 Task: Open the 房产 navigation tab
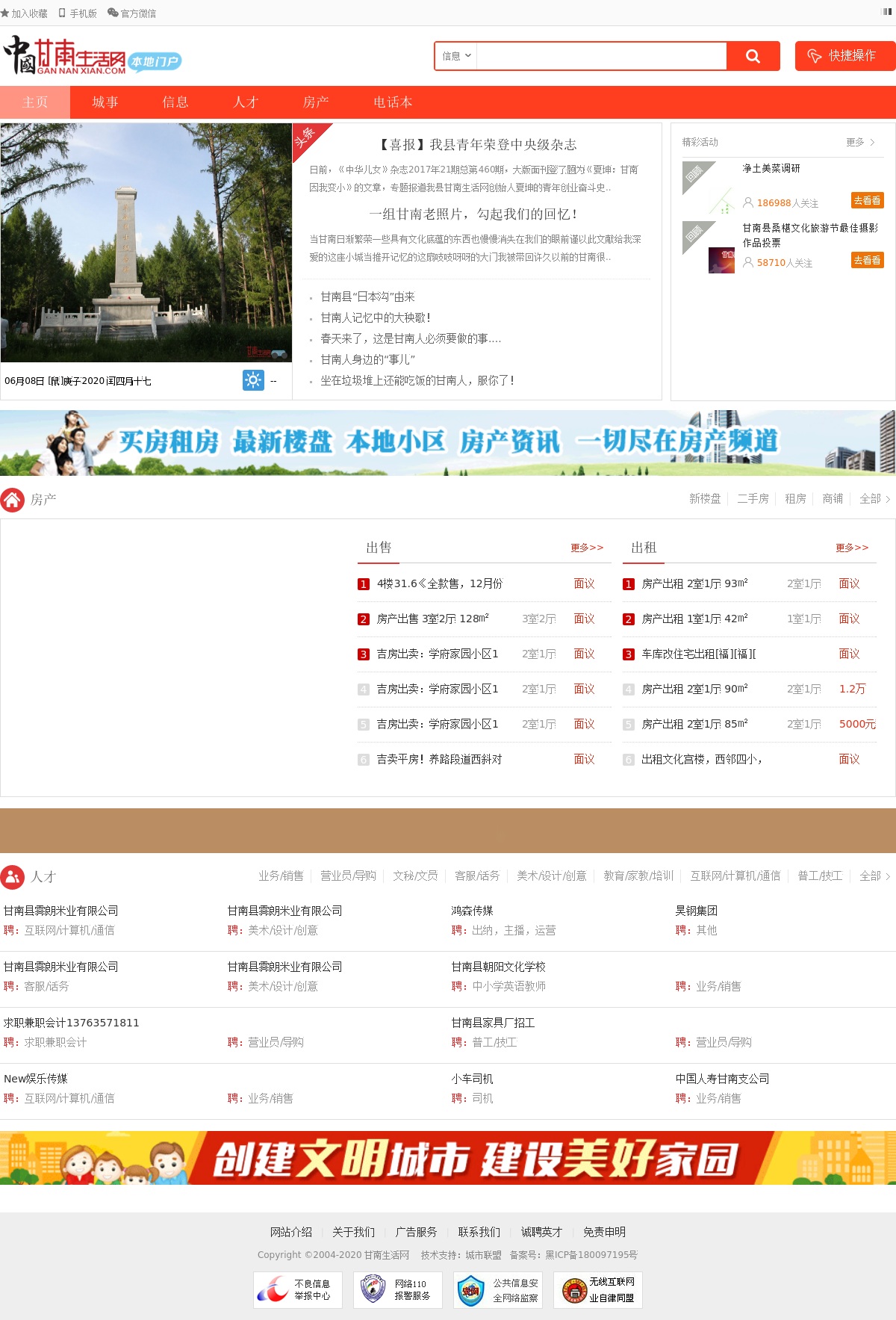pos(316,102)
